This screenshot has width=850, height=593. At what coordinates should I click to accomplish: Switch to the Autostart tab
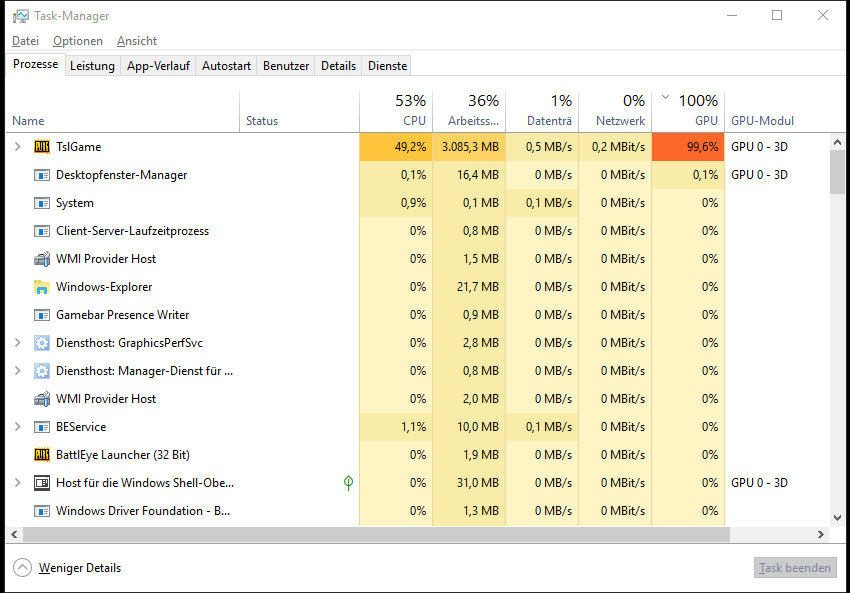(x=226, y=66)
